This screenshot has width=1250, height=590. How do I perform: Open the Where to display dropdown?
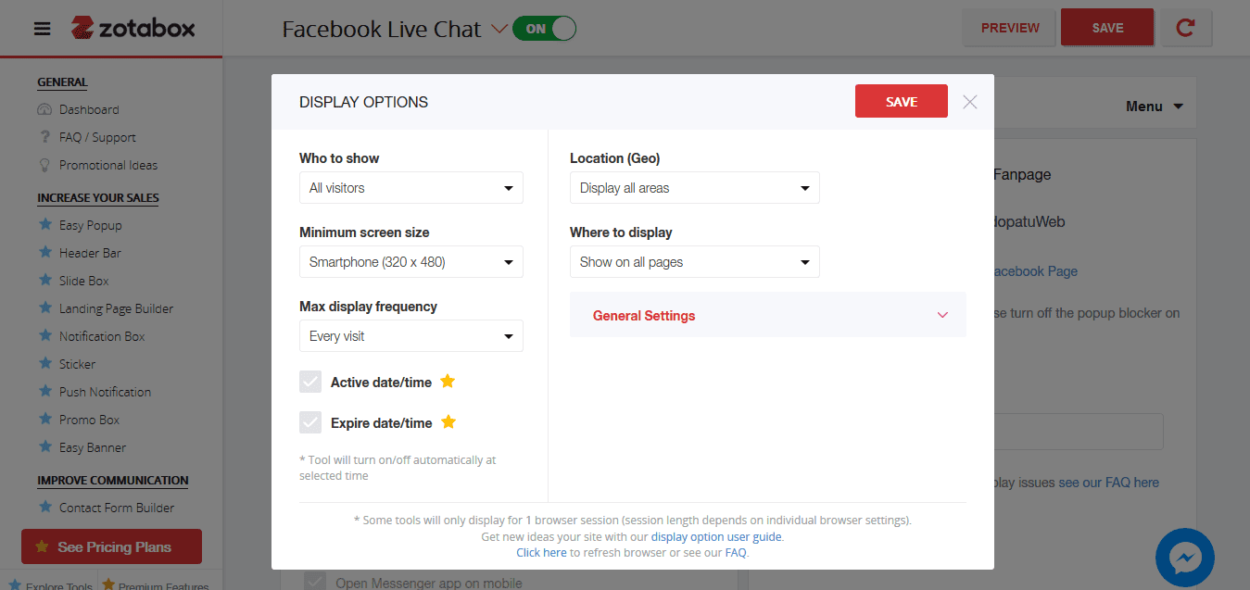click(695, 262)
